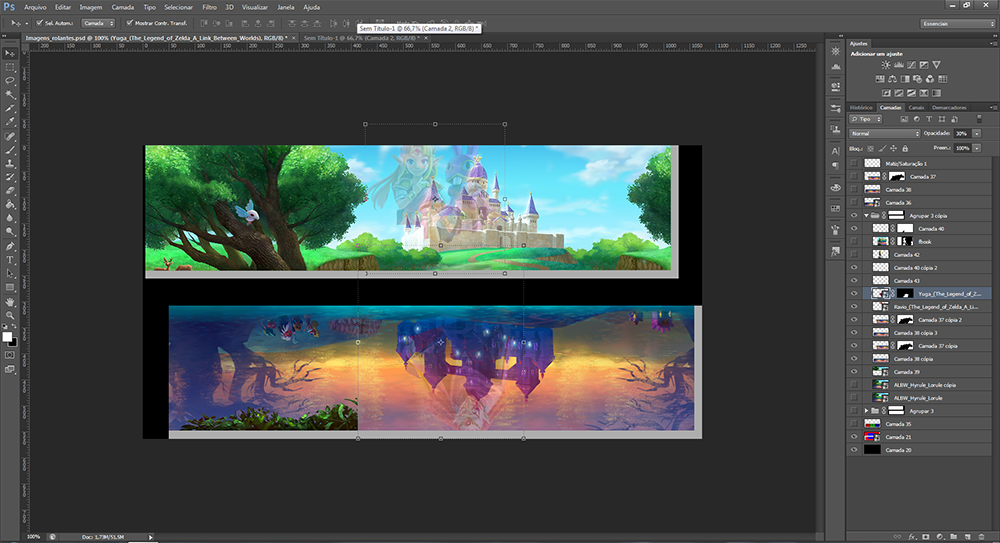Select the Rectangular Marquee tool

pos(10,67)
